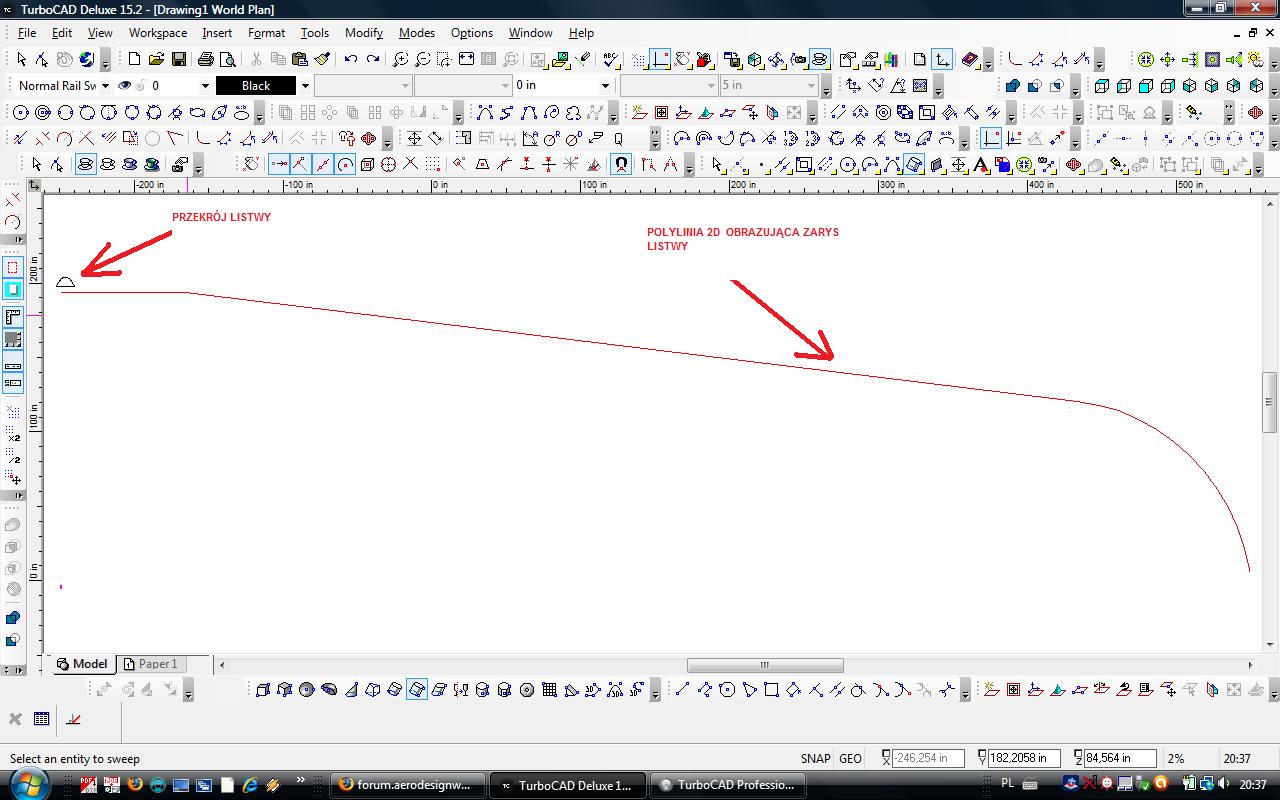Click the Print icon in toolbar
The width and height of the screenshot is (1280, 800).
pos(206,60)
